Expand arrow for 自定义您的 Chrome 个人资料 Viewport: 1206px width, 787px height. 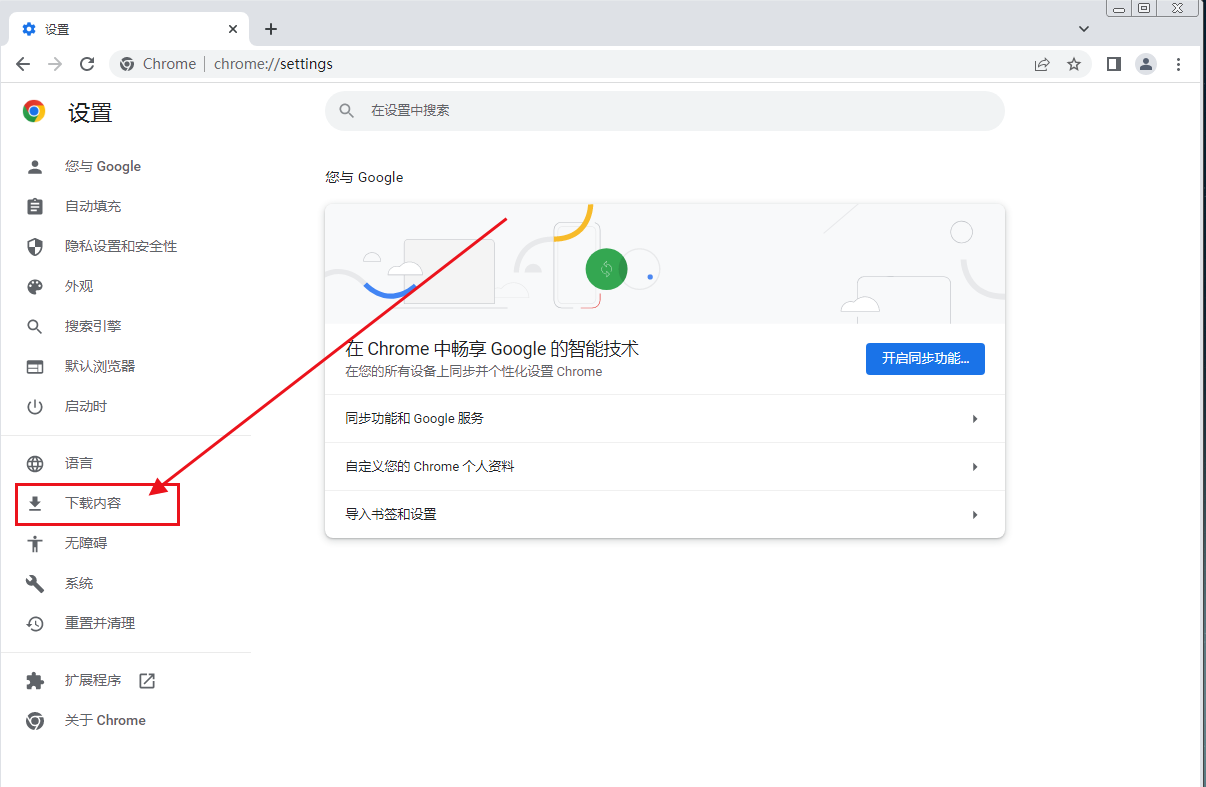click(975, 467)
